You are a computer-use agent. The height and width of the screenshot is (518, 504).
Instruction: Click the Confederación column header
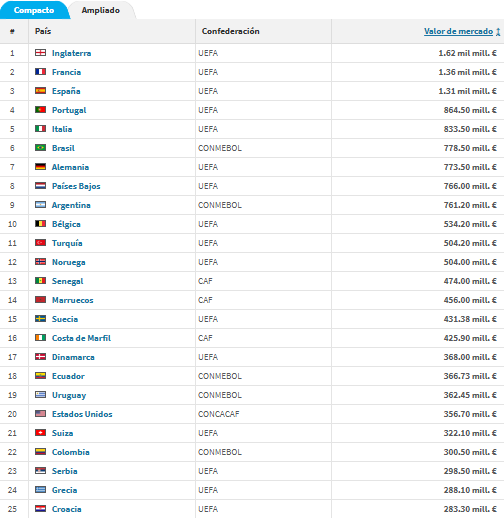coord(230,31)
